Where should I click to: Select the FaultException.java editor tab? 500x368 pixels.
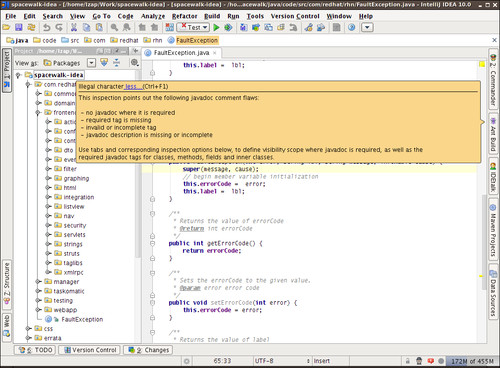click(x=181, y=53)
